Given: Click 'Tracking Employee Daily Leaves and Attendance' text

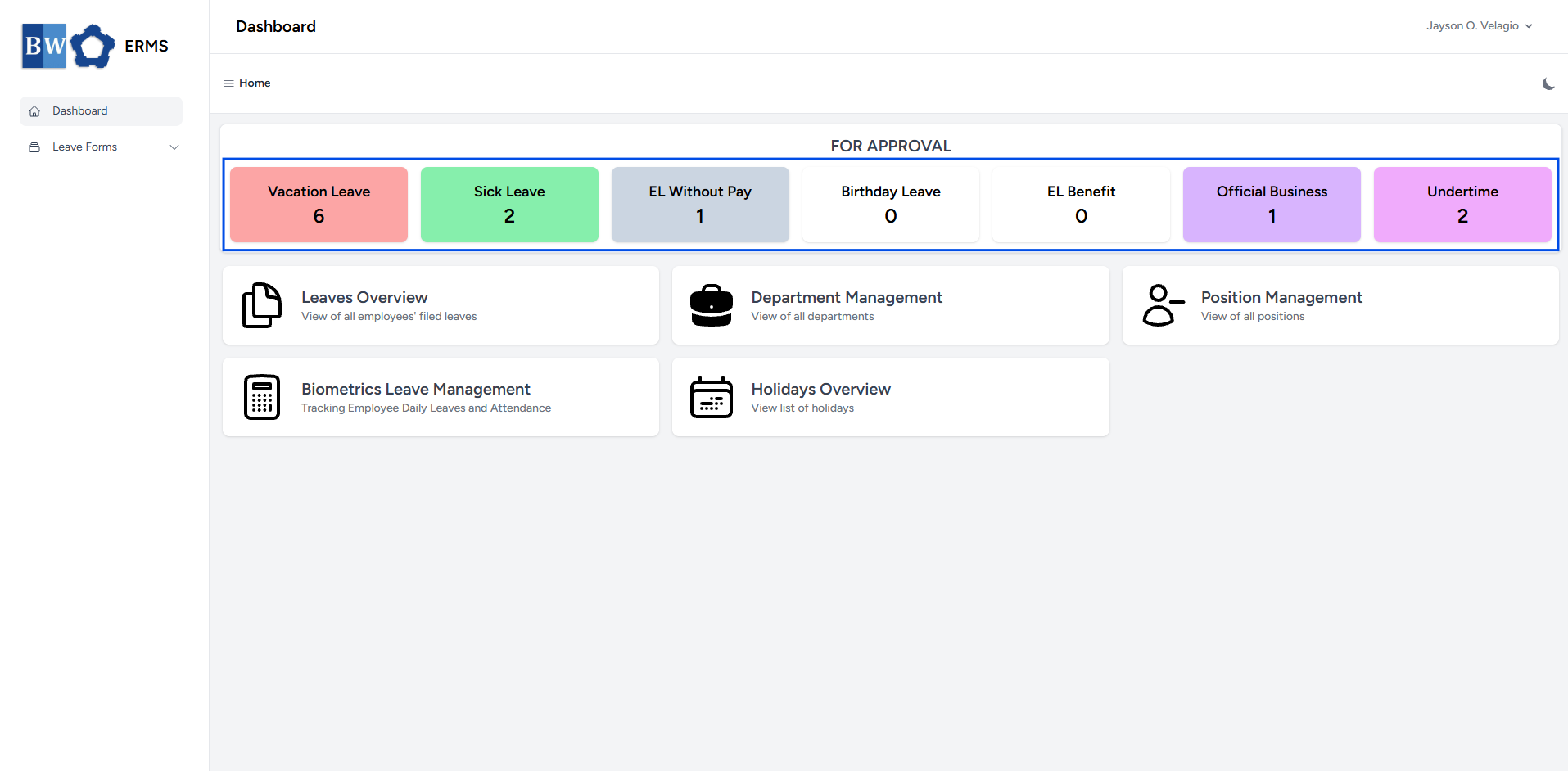Looking at the screenshot, I should (426, 408).
